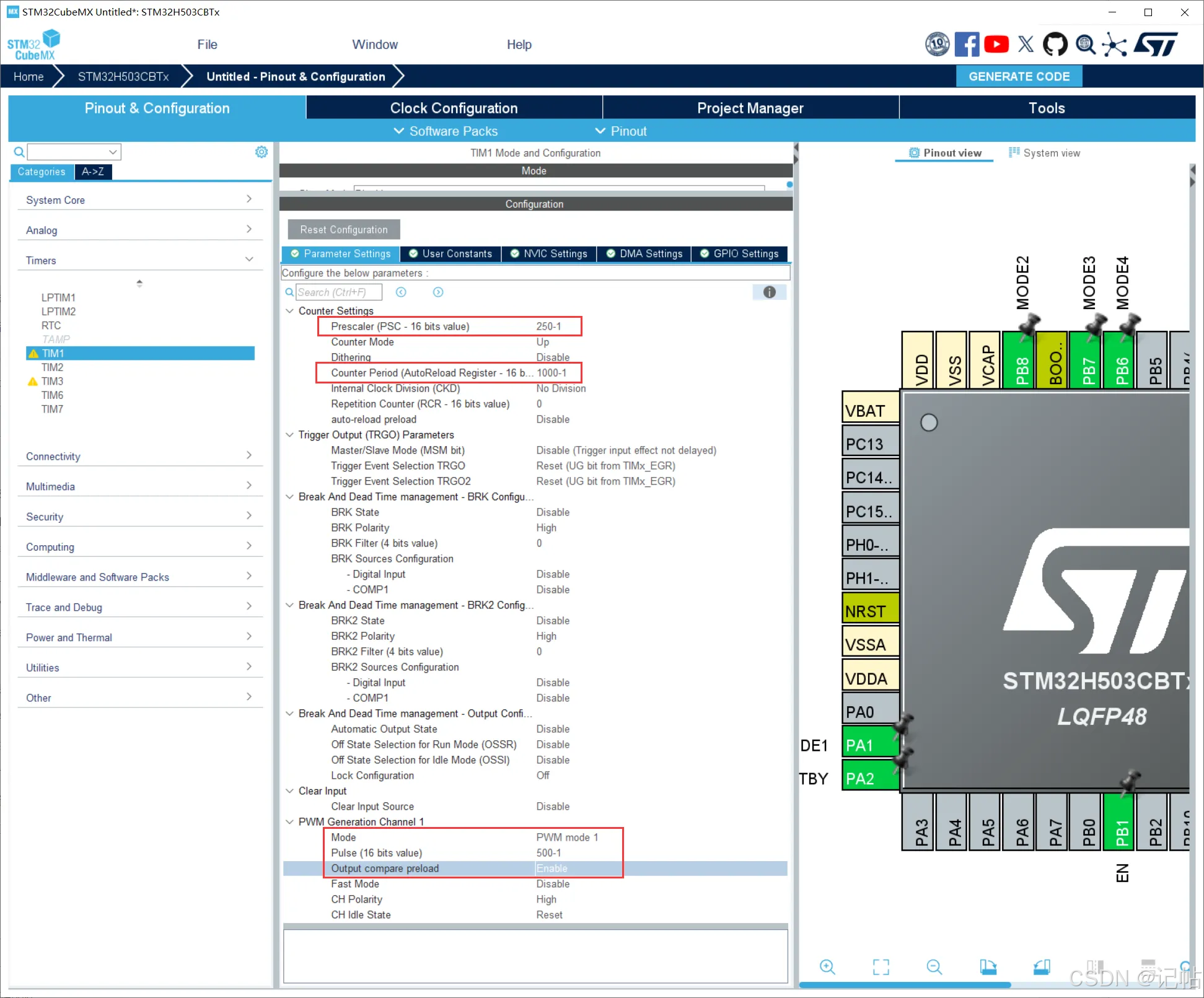Image resolution: width=1204 pixels, height=998 pixels.
Task: Open the GitHub icon link
Action: tap(1055, 44)
